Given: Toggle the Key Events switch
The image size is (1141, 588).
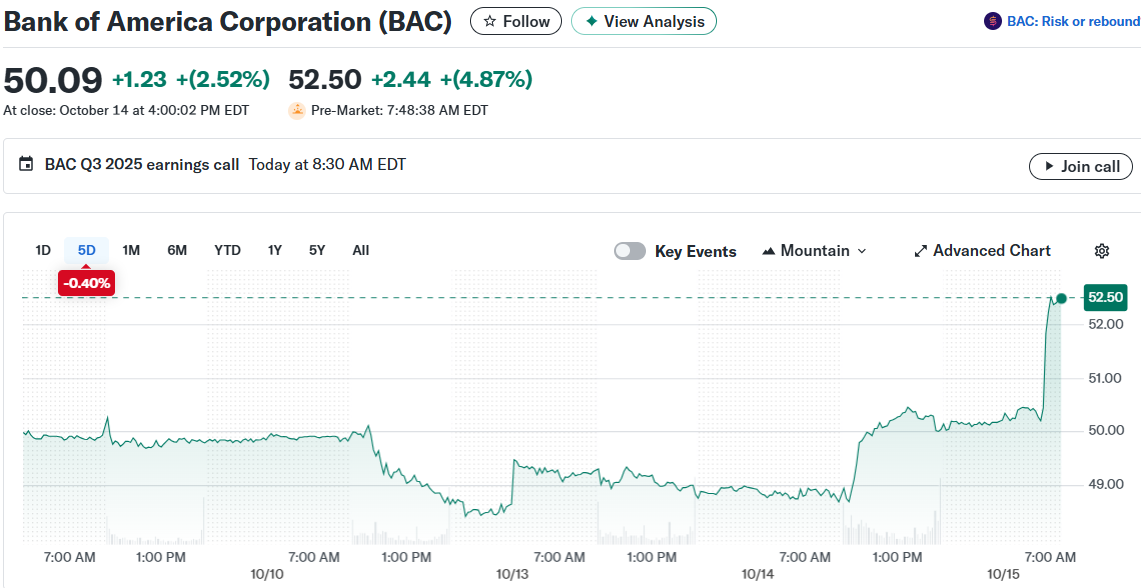Looking at the screenshot, I should click(x=630, y=251).
